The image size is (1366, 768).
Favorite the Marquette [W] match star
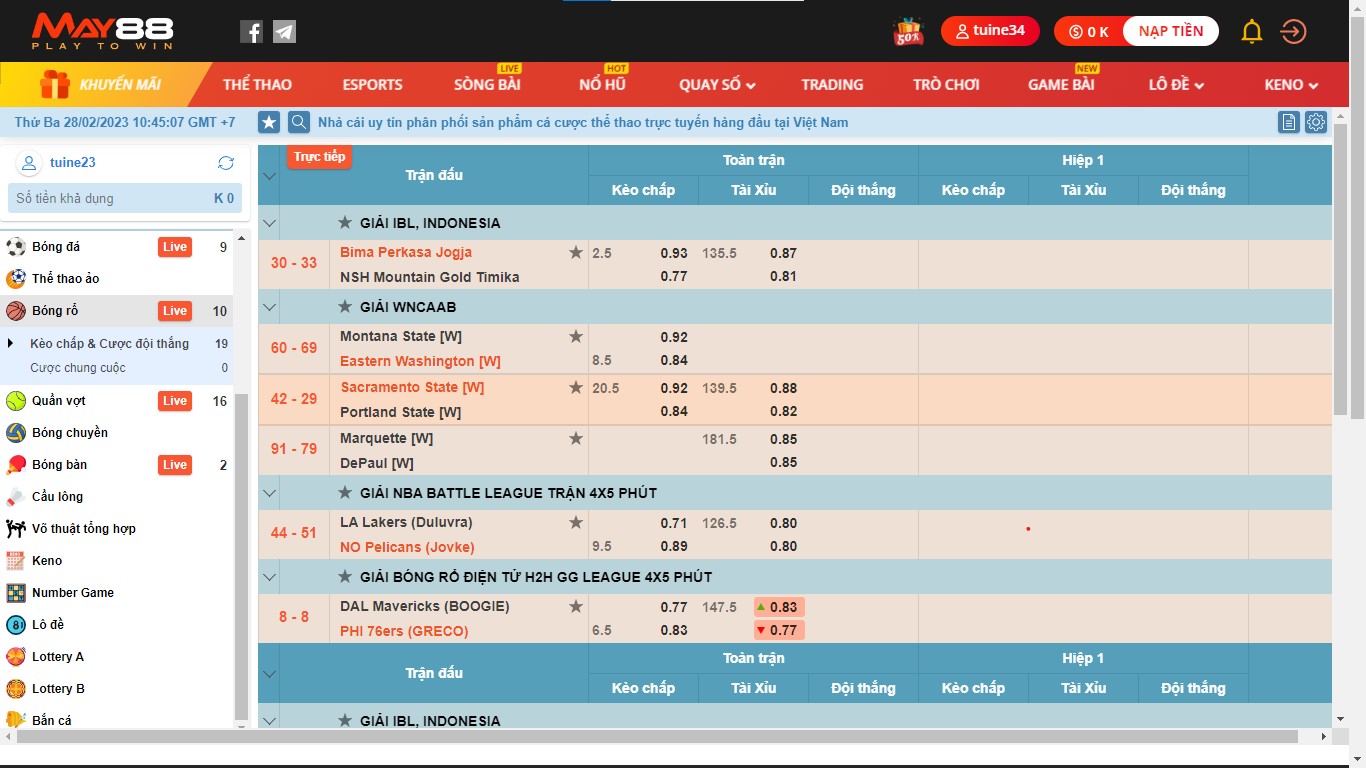pos(576,438)
